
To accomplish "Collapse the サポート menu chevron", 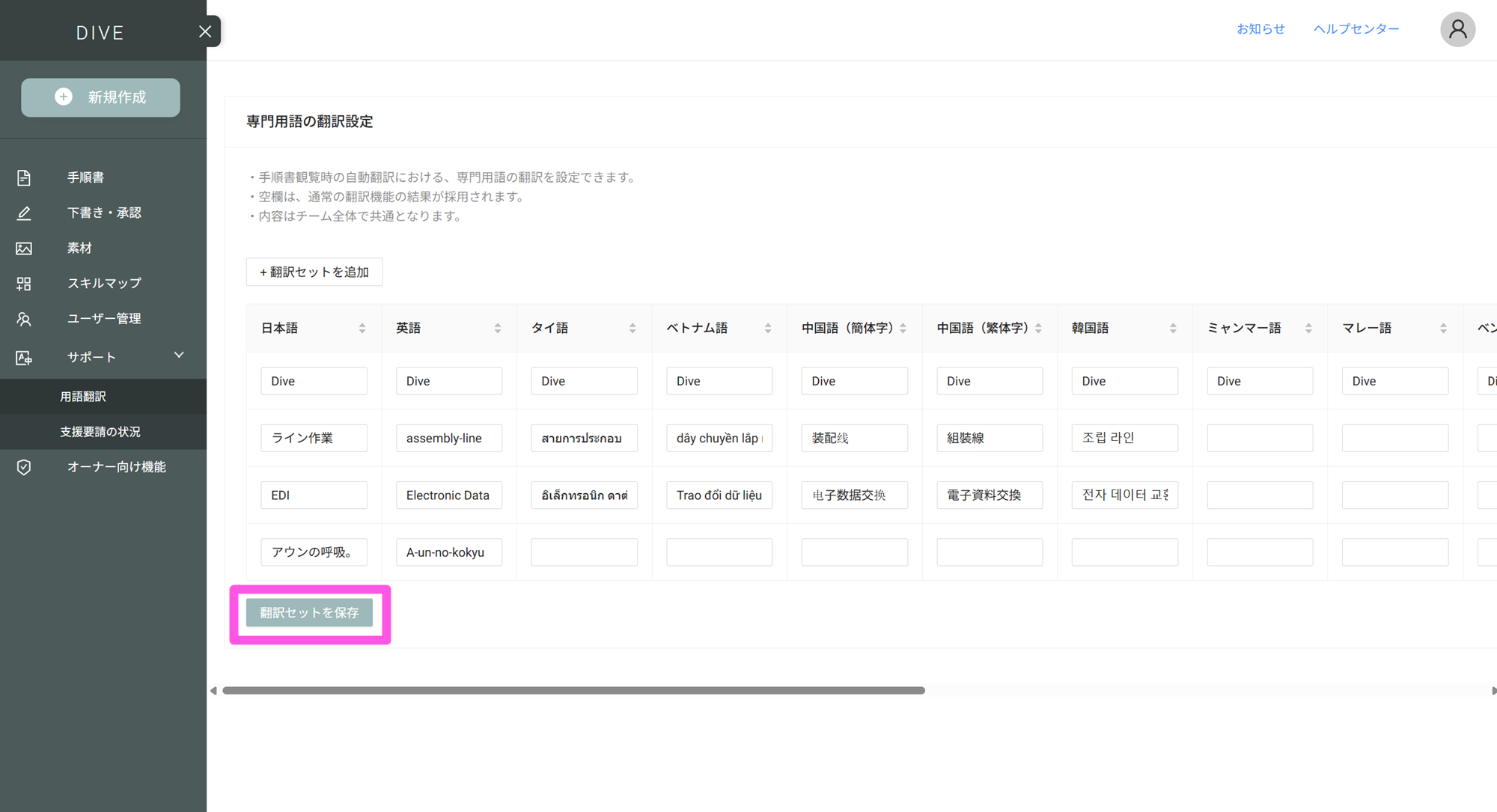I will coord(179,355).
